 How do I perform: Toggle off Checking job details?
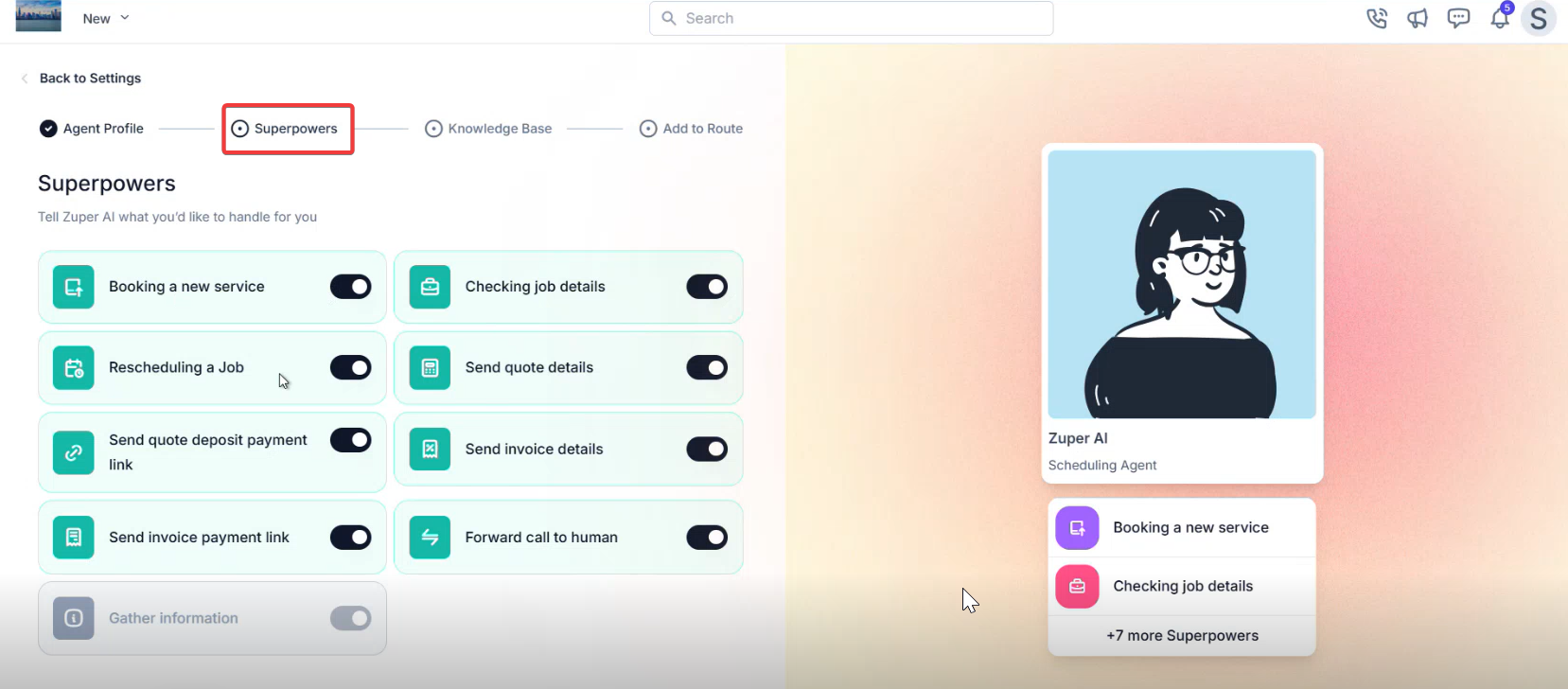(707, 287)
